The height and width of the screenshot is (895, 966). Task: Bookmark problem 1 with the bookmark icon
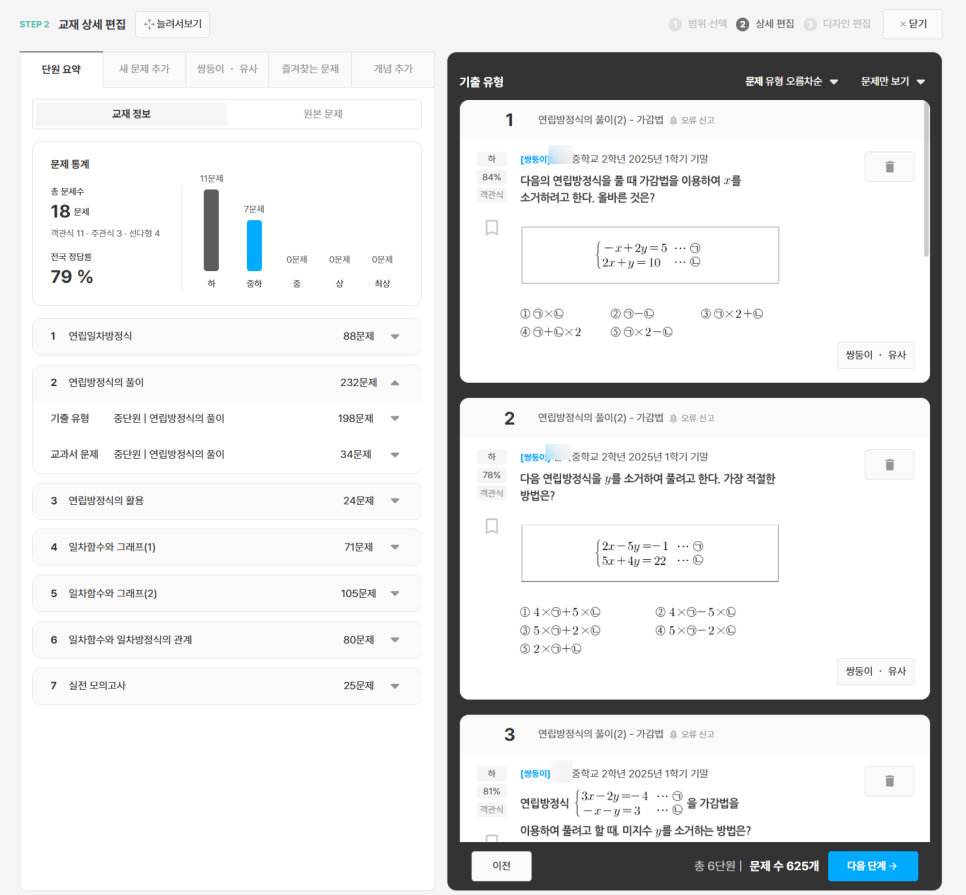(492, 228)
